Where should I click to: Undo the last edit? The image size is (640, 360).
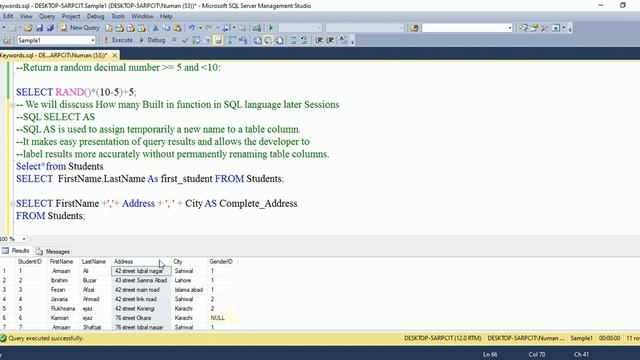(x=191, y=28)
